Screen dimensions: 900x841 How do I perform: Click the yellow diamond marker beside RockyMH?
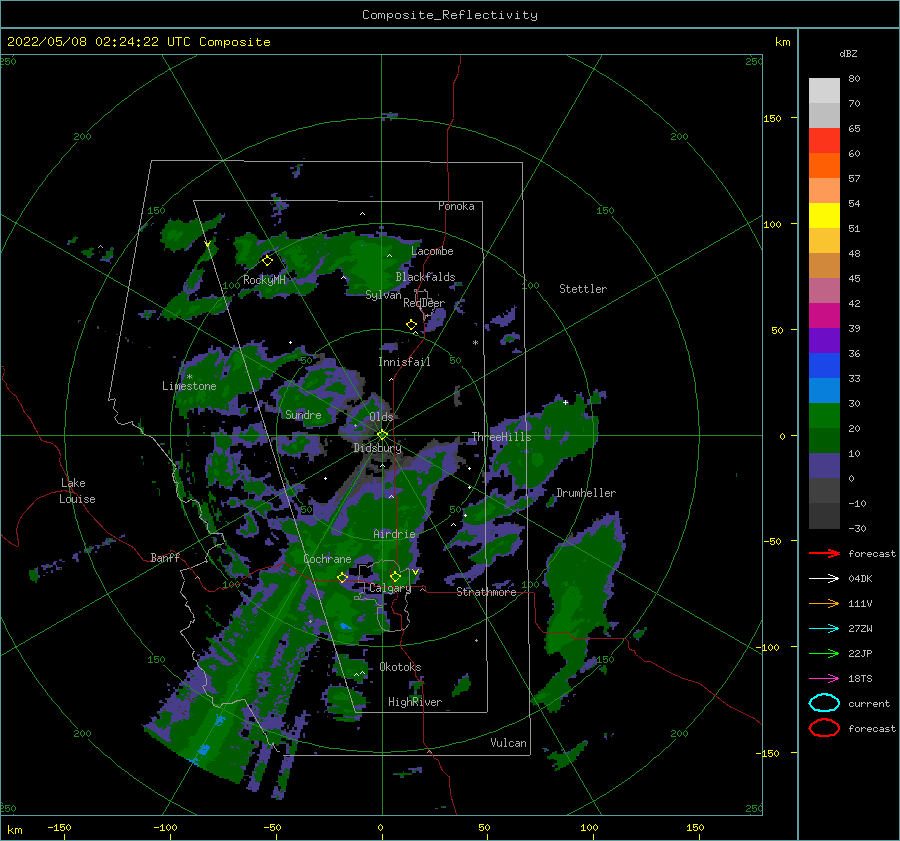pyautogui.click(x=267, y=261)
